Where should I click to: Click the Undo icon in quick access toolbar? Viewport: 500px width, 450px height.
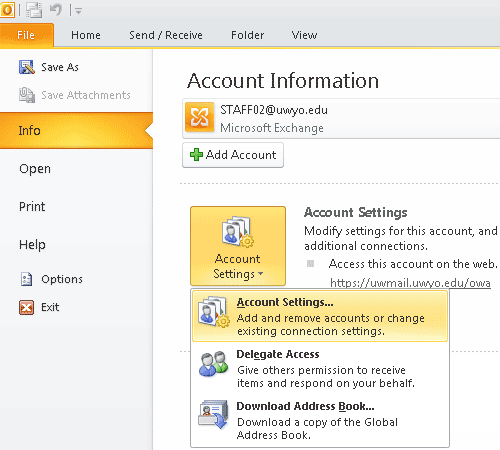[56, 10]
